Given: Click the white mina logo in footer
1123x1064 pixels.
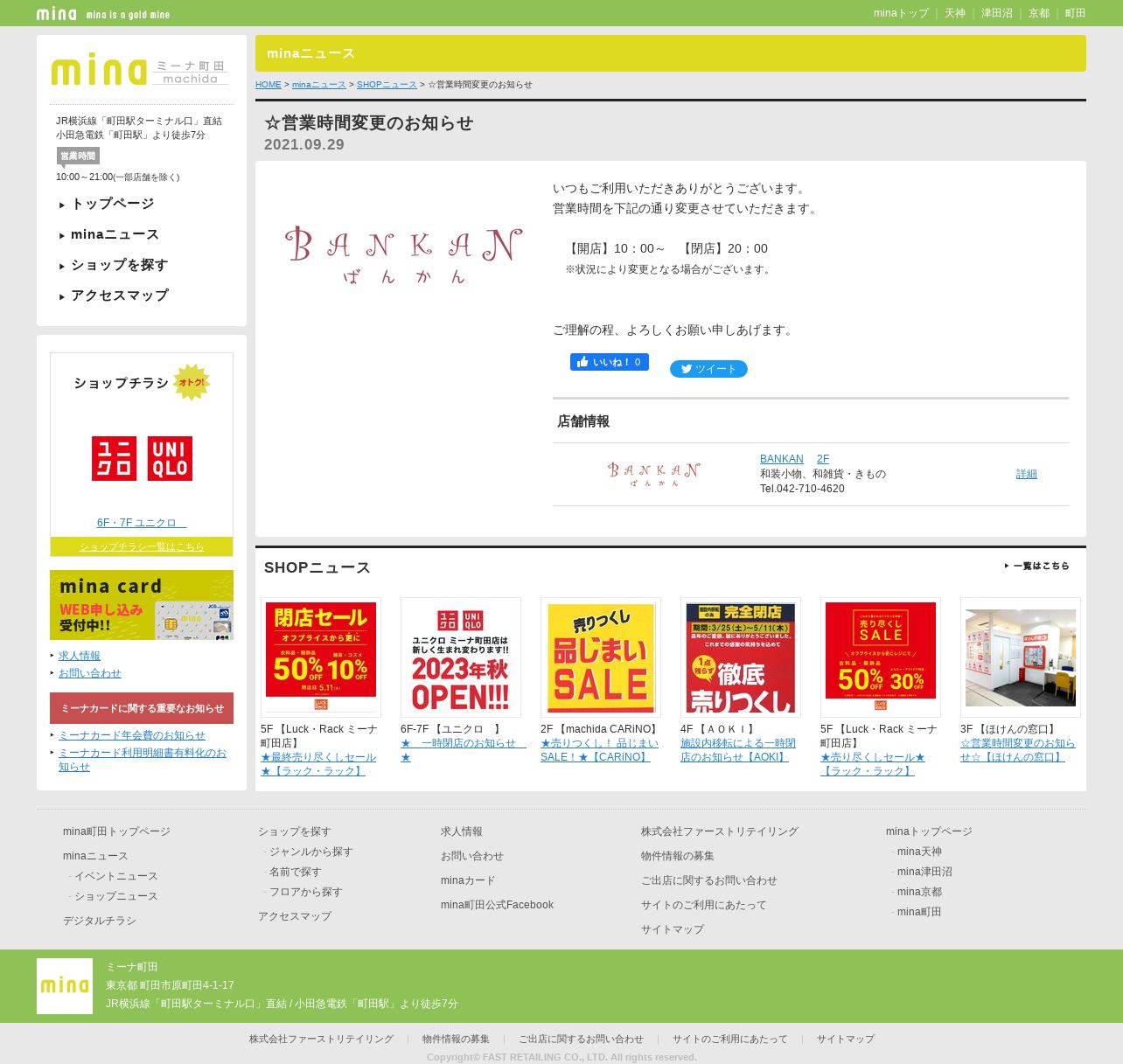Looking at the screenshot, I should tap(65, 986).
